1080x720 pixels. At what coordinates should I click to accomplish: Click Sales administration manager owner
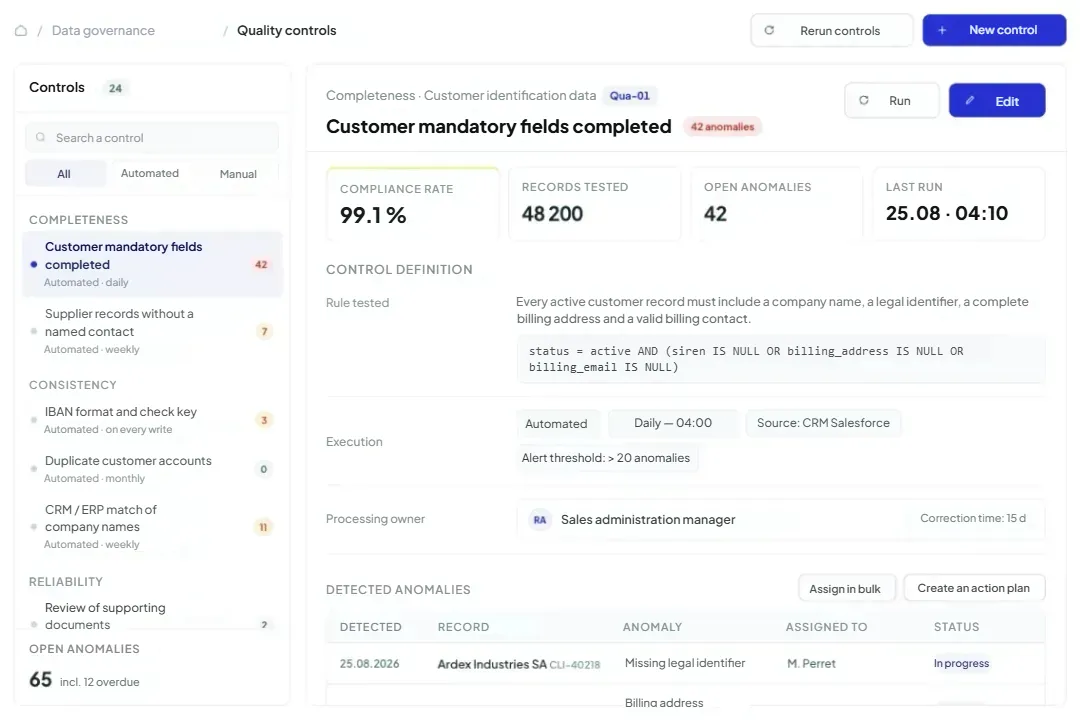648,520
